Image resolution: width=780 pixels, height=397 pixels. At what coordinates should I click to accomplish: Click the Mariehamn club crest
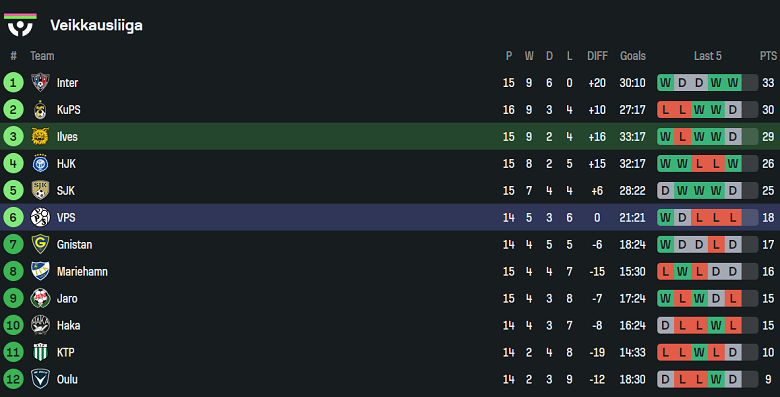pos(40,271)
